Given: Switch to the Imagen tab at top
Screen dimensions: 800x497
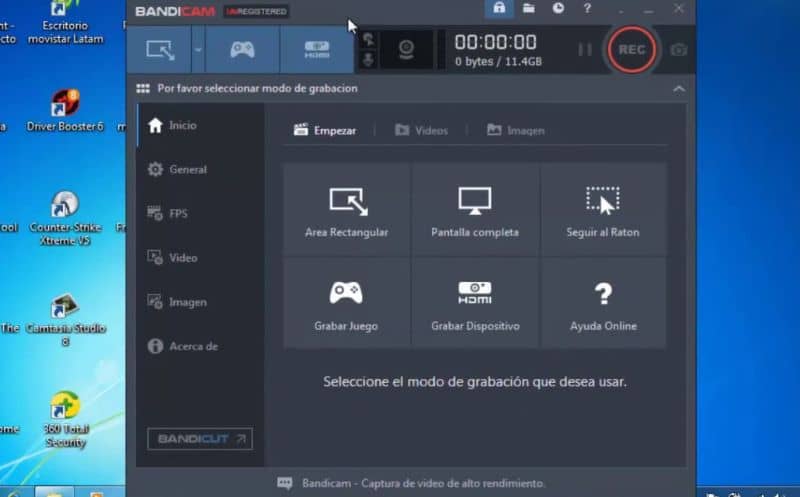Looking at the screenshot, I should pyautogui.click(x=515, y=131).
